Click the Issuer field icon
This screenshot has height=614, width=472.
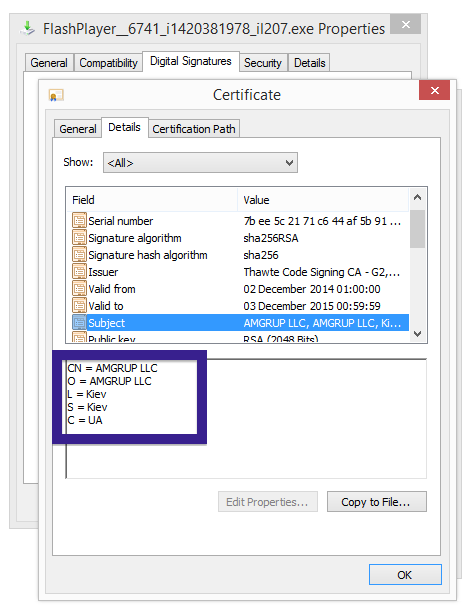coord(79,272)
